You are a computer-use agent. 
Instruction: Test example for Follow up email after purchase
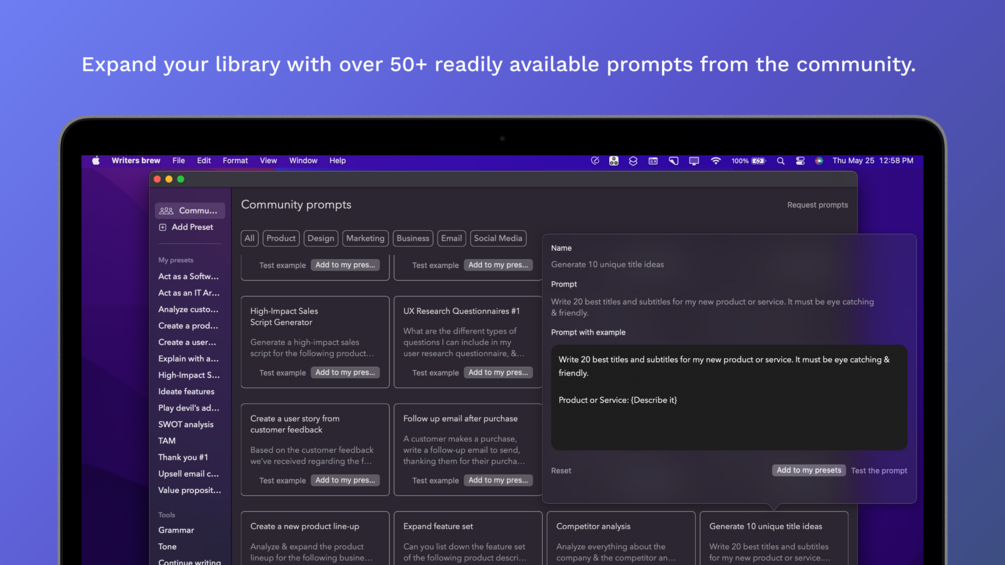[435, 480]
